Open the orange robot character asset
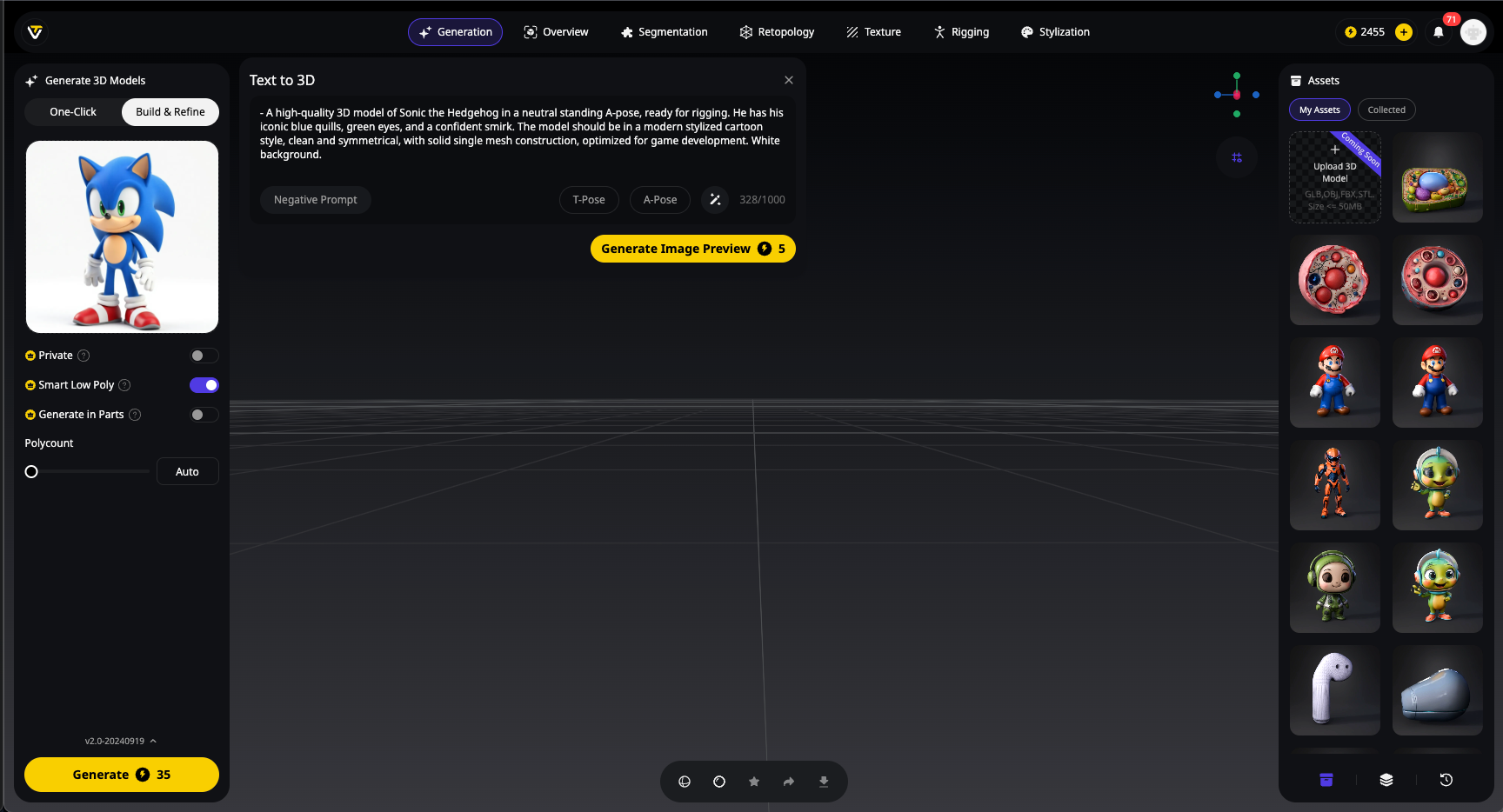Image resolution: width=1503 pixels, height=812 pixels. pos(1335,485)
